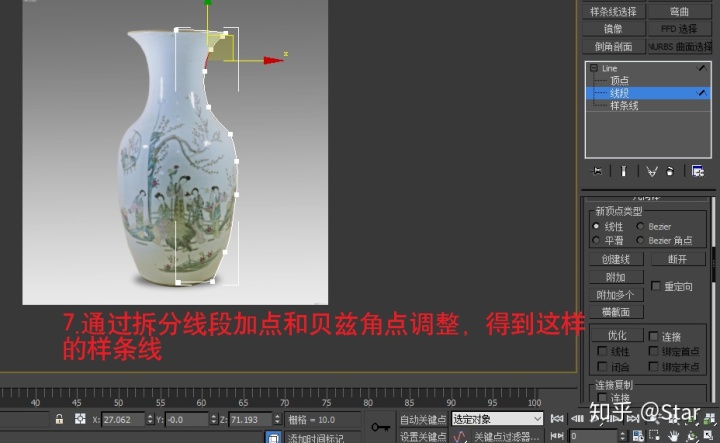Toggle absolute mode transform type-in icon
The width and height of the screenshot is (720, 443).
coord(80,419)
